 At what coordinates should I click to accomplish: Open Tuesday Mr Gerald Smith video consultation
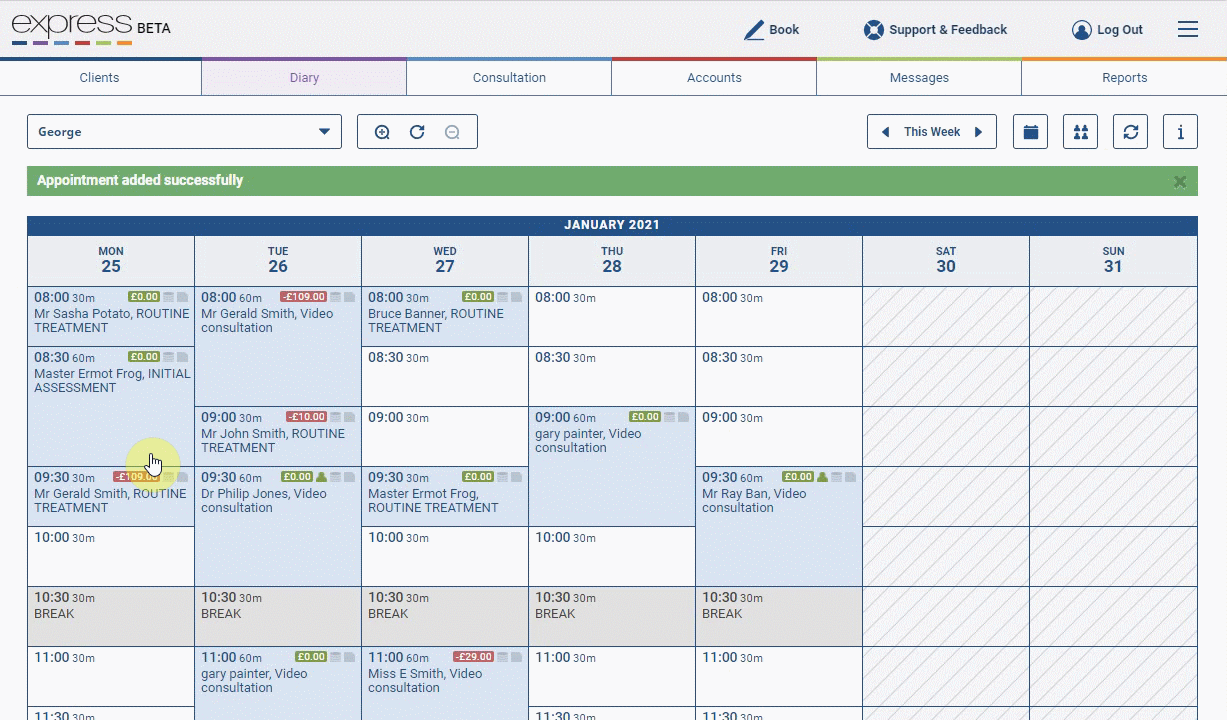pos(278,347)
